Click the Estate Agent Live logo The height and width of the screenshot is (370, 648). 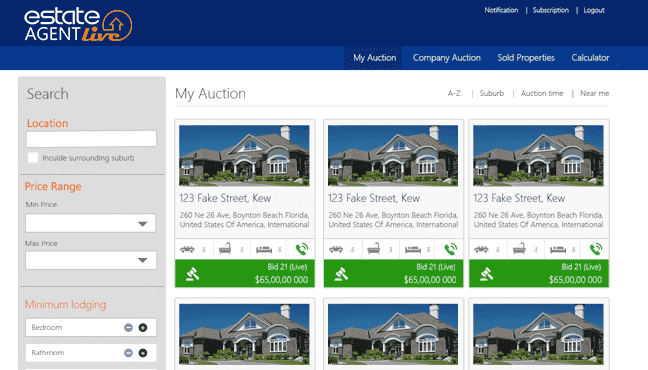[x=78, y=25]
